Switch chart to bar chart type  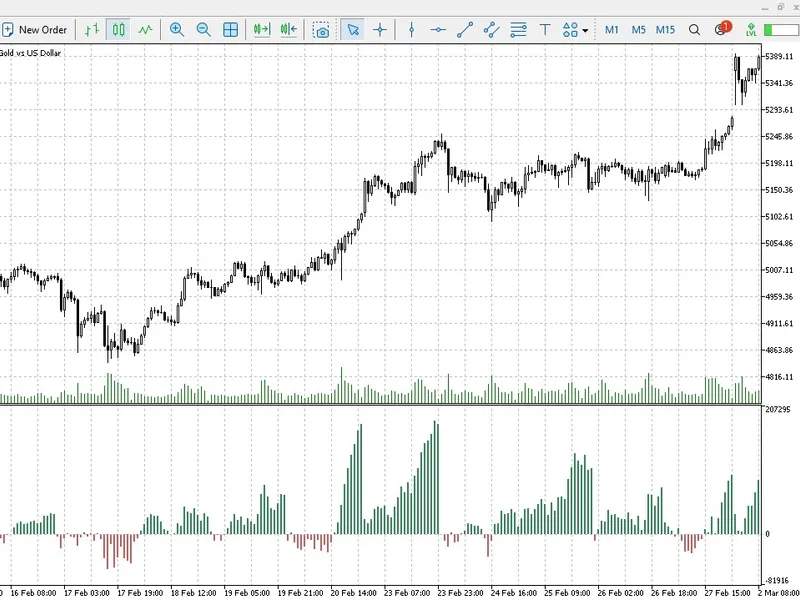[92, 30]
